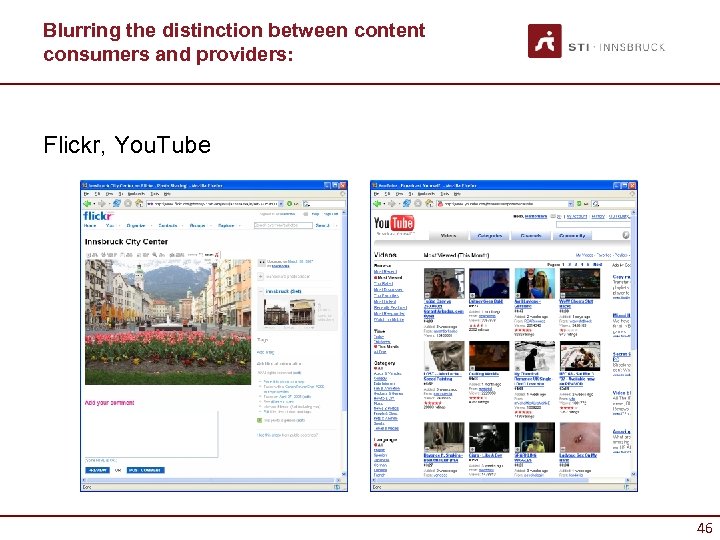This screenshot has height=540, width=720.
Task: Open Flickr Explore menu
Action: pos(228,226)
